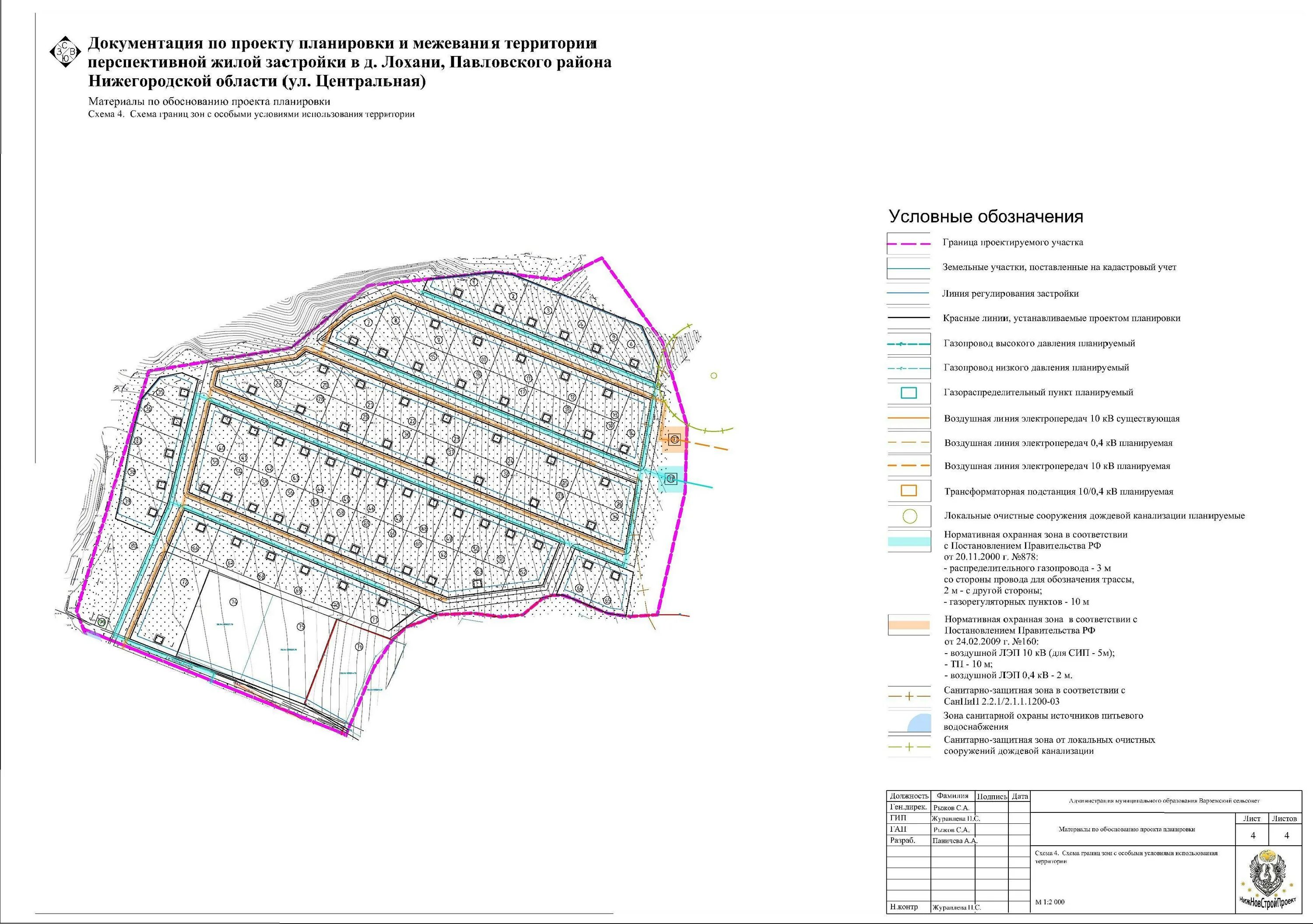Click the 'Лист' header cell
This screenshot has height=924, width=1313.
1252,819
